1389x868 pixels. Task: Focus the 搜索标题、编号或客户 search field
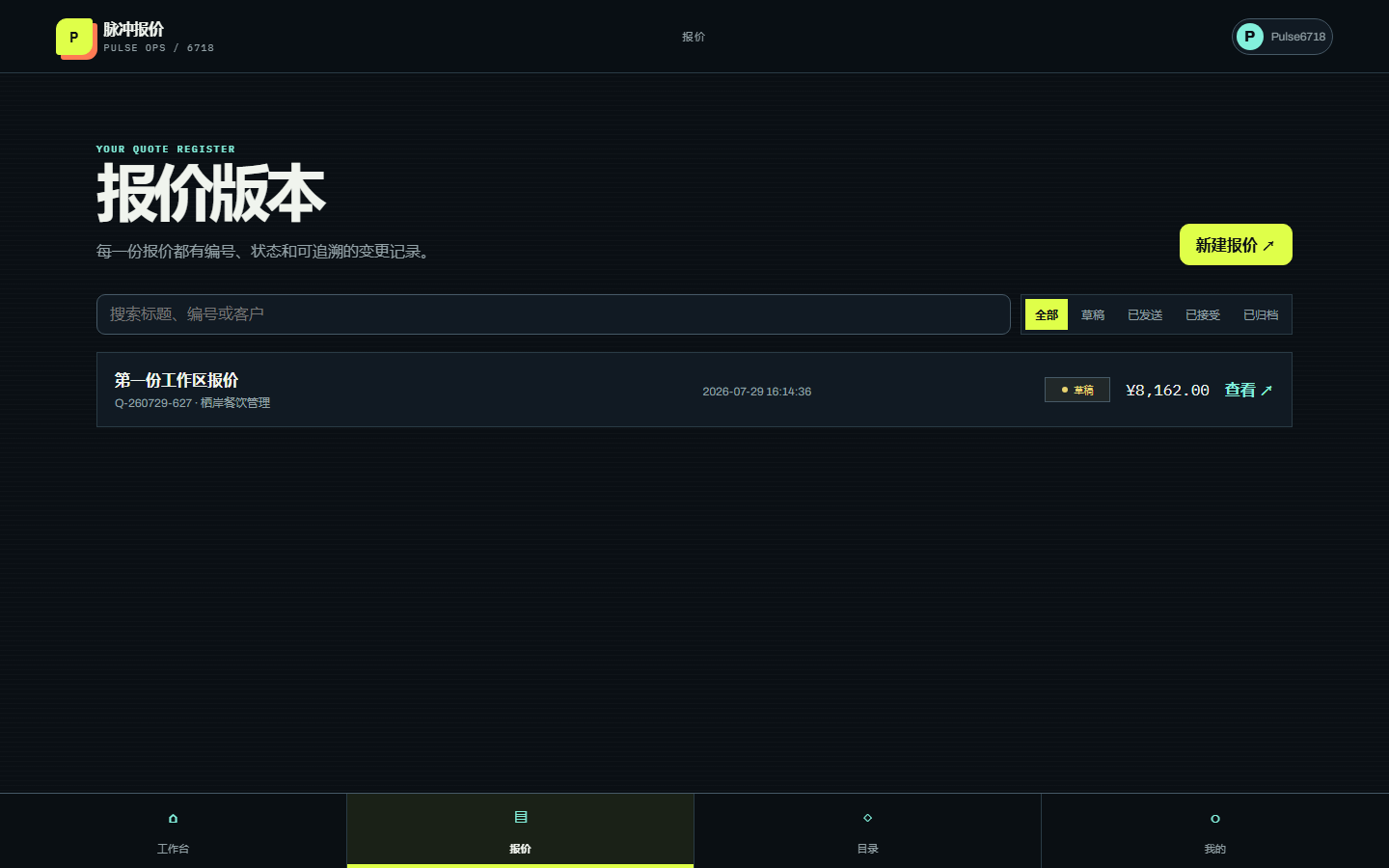pyautogui.click(x=554, y=314)
